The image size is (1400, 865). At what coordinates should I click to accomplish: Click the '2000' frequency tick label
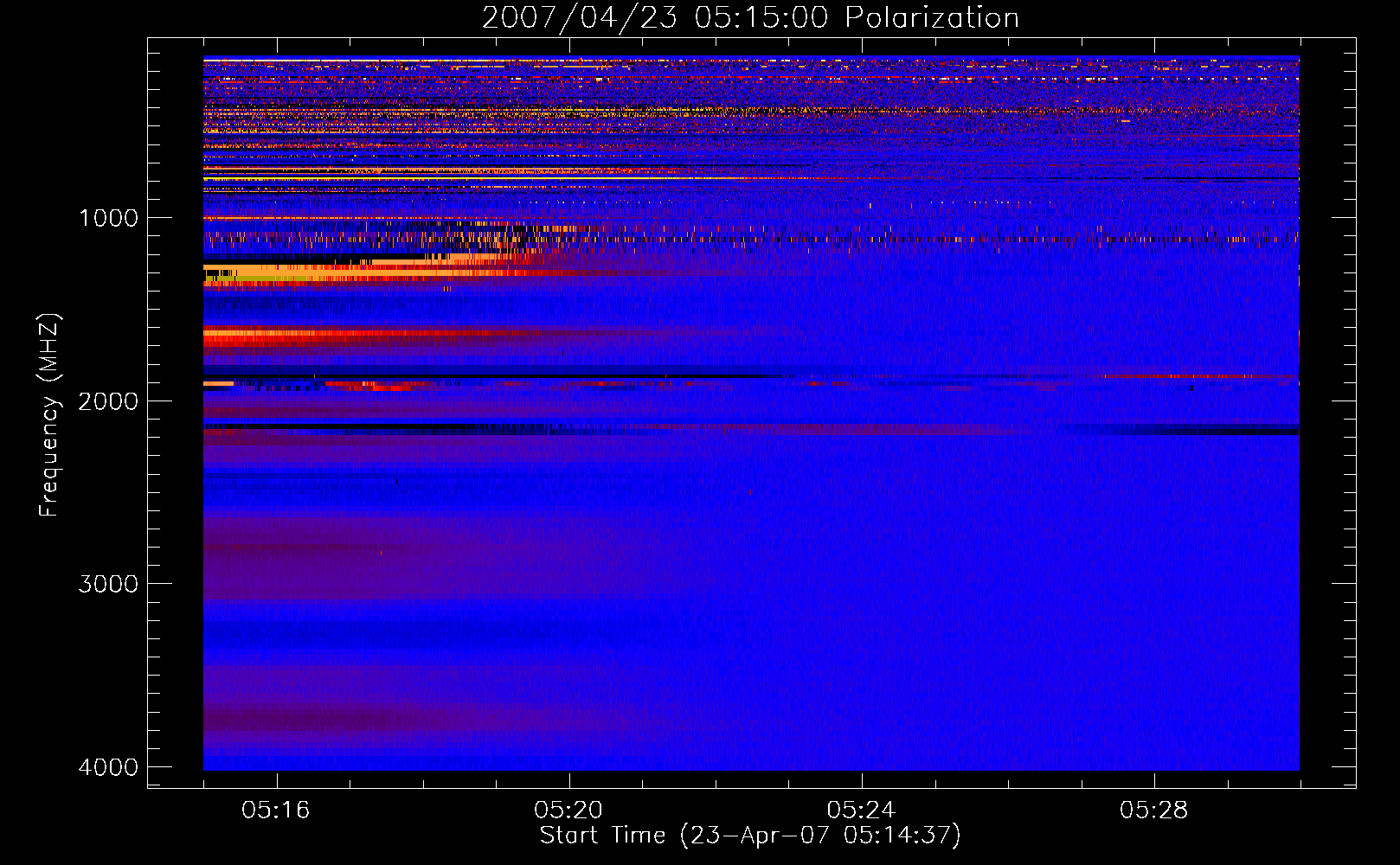108,401
